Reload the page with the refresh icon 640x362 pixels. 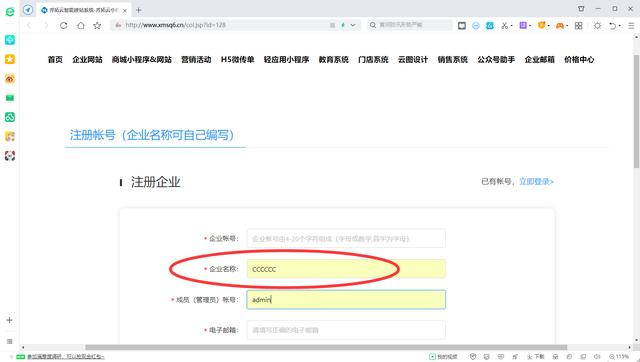[x=63, y=25]
